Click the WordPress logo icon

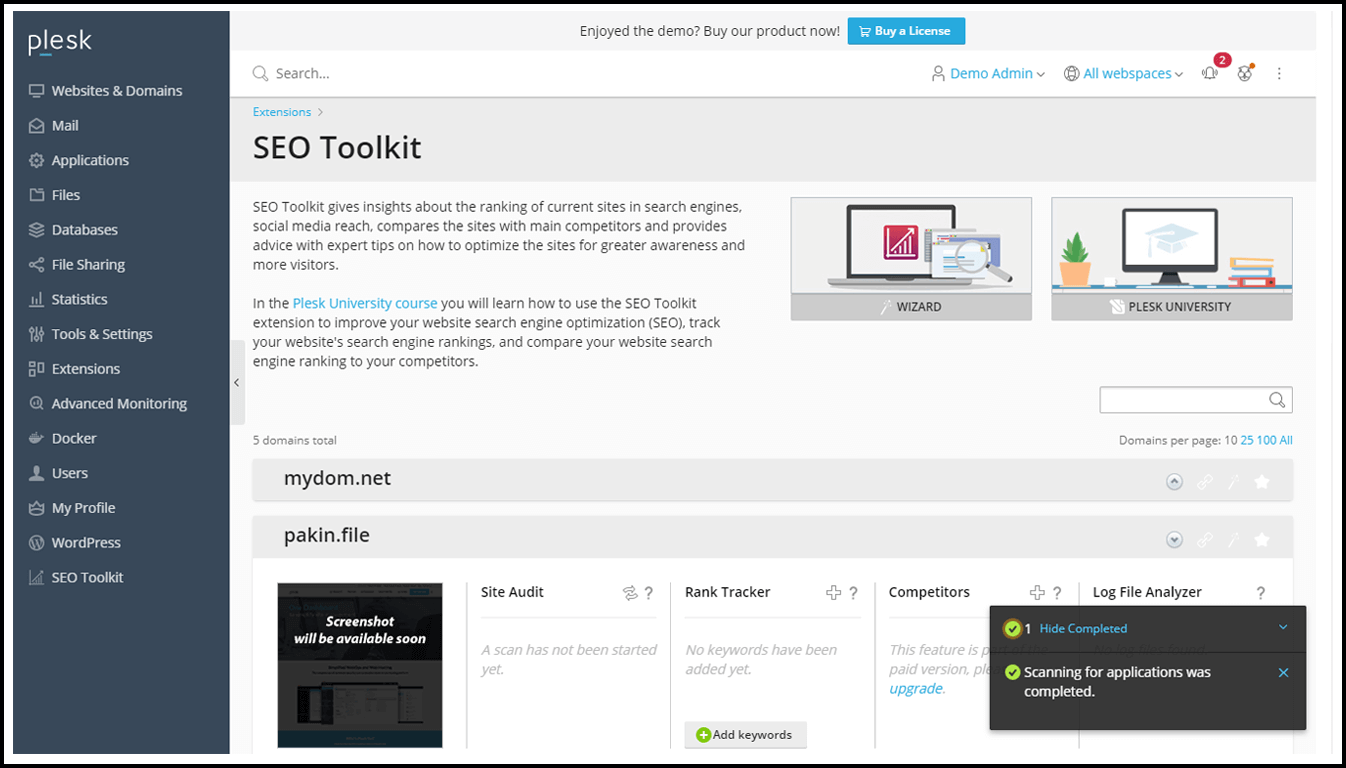click(37, 542)
